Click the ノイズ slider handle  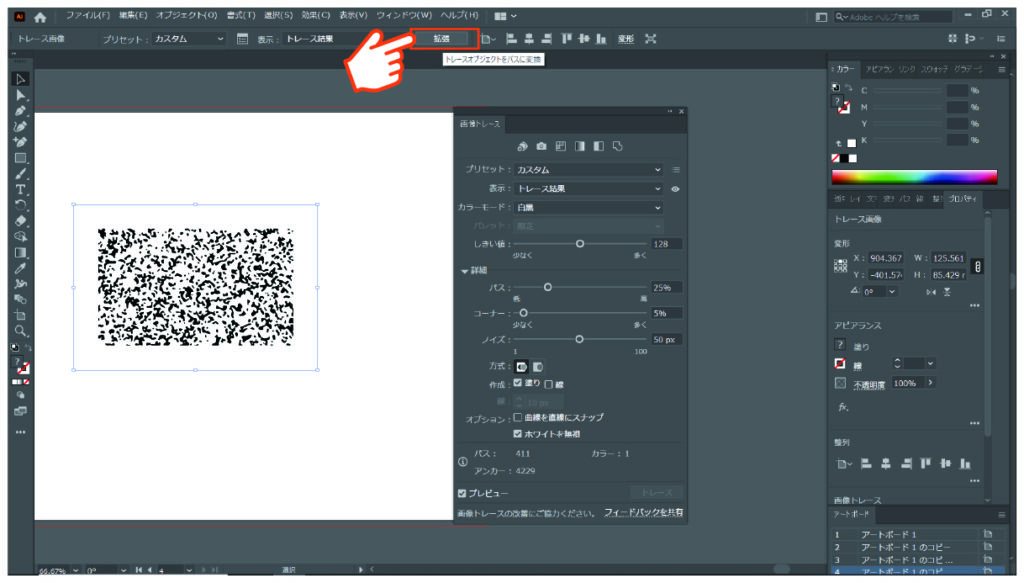(x=579, y=339)
